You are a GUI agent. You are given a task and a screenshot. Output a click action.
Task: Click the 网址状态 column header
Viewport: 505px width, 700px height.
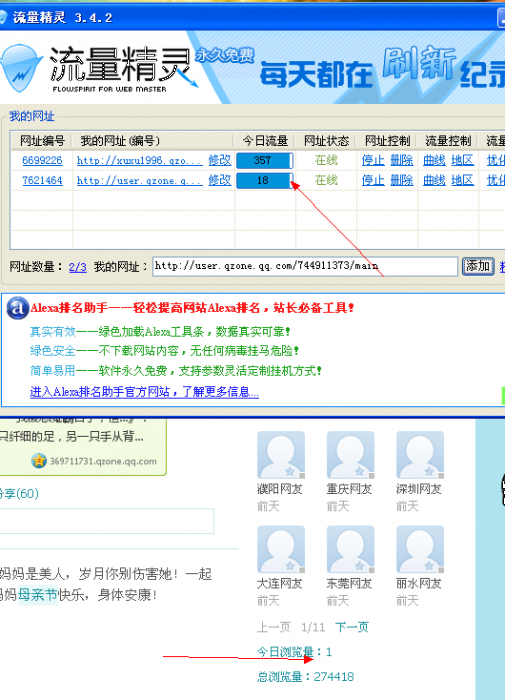326,141
